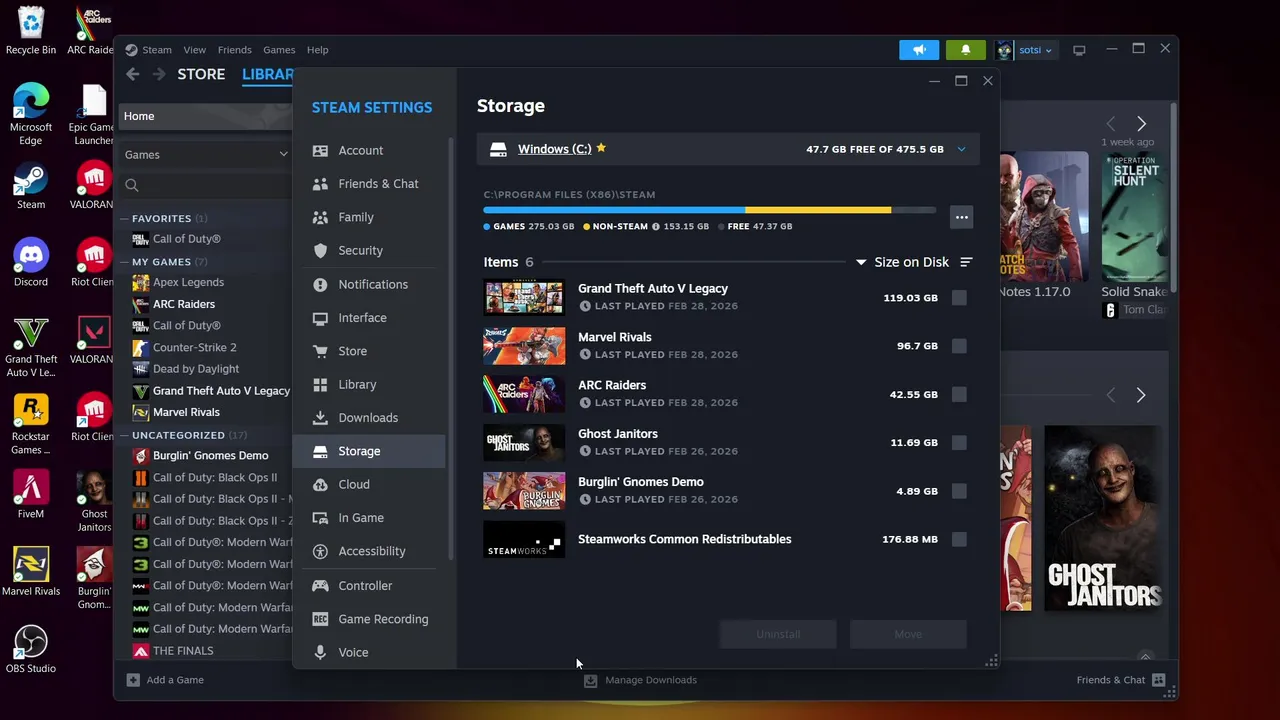Viewport: 1280px width, 720px height.
Task: Click the upper next arrow in library shelf
Action: [1141, 124]
